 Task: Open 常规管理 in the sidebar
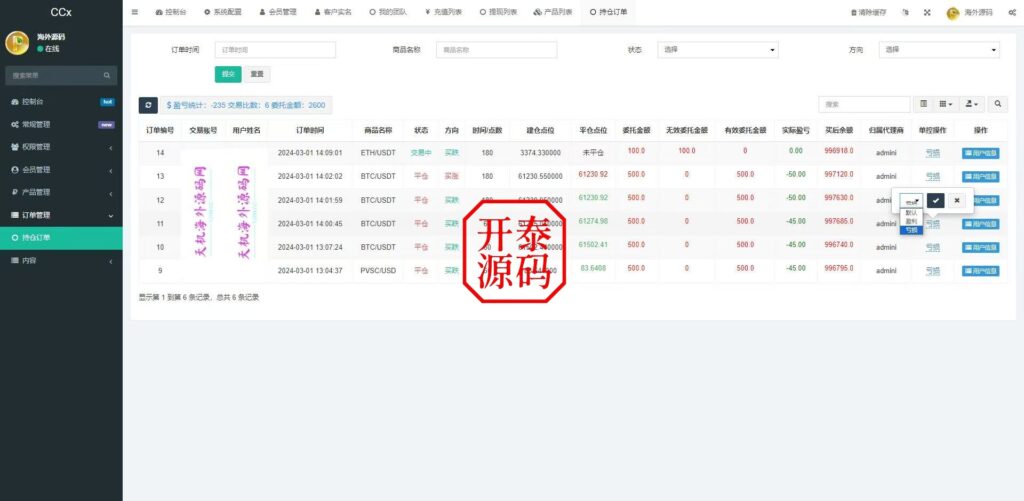click(61, 125)
